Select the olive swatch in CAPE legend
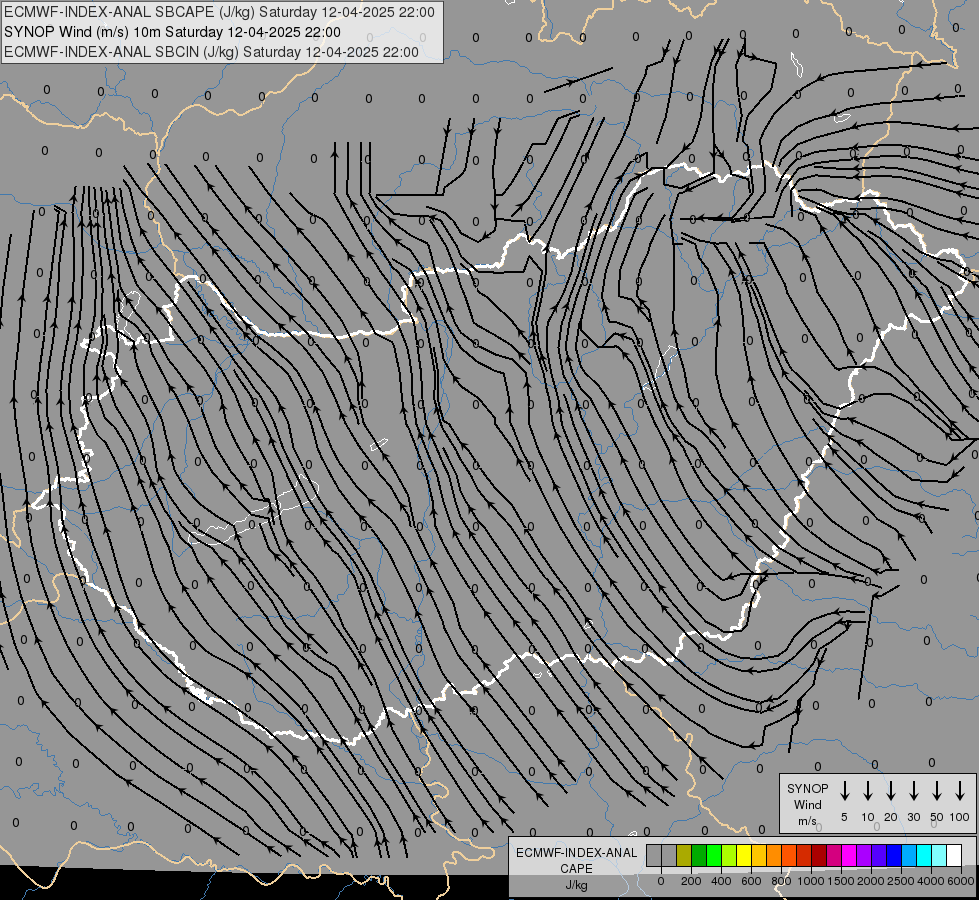Screen dimensions: 979x900 684,855
